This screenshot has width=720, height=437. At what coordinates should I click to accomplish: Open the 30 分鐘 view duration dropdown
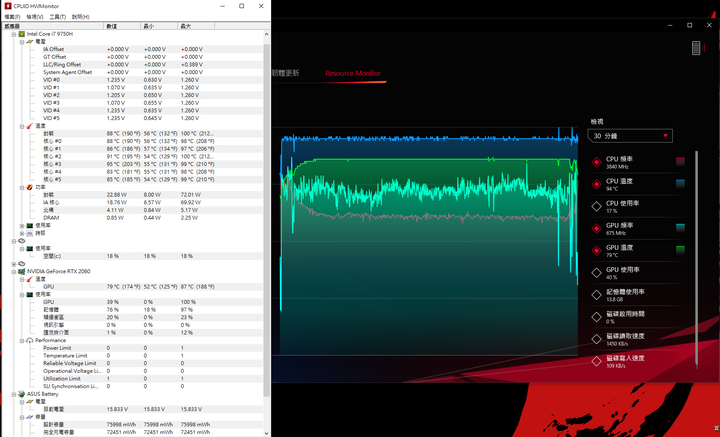point(630,136)
